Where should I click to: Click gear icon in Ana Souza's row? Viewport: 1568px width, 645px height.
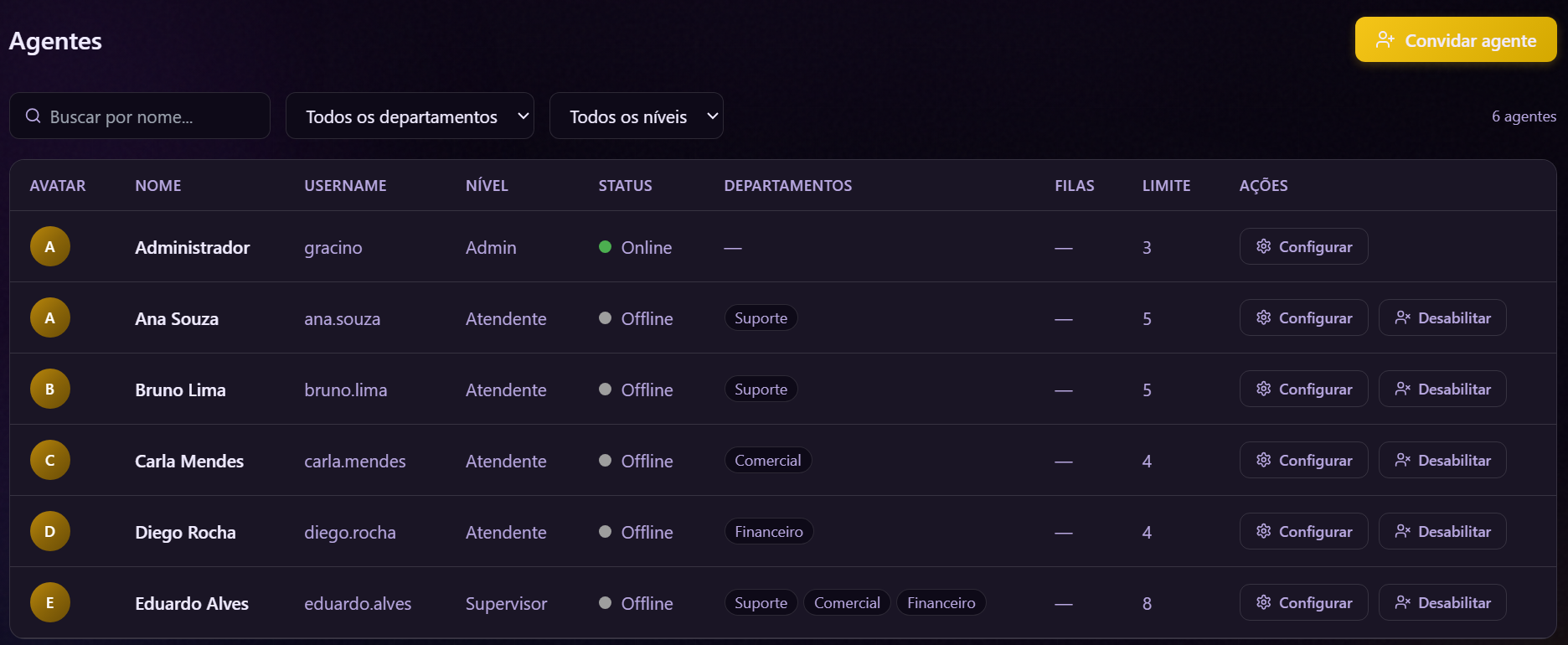pos(1264,318)
